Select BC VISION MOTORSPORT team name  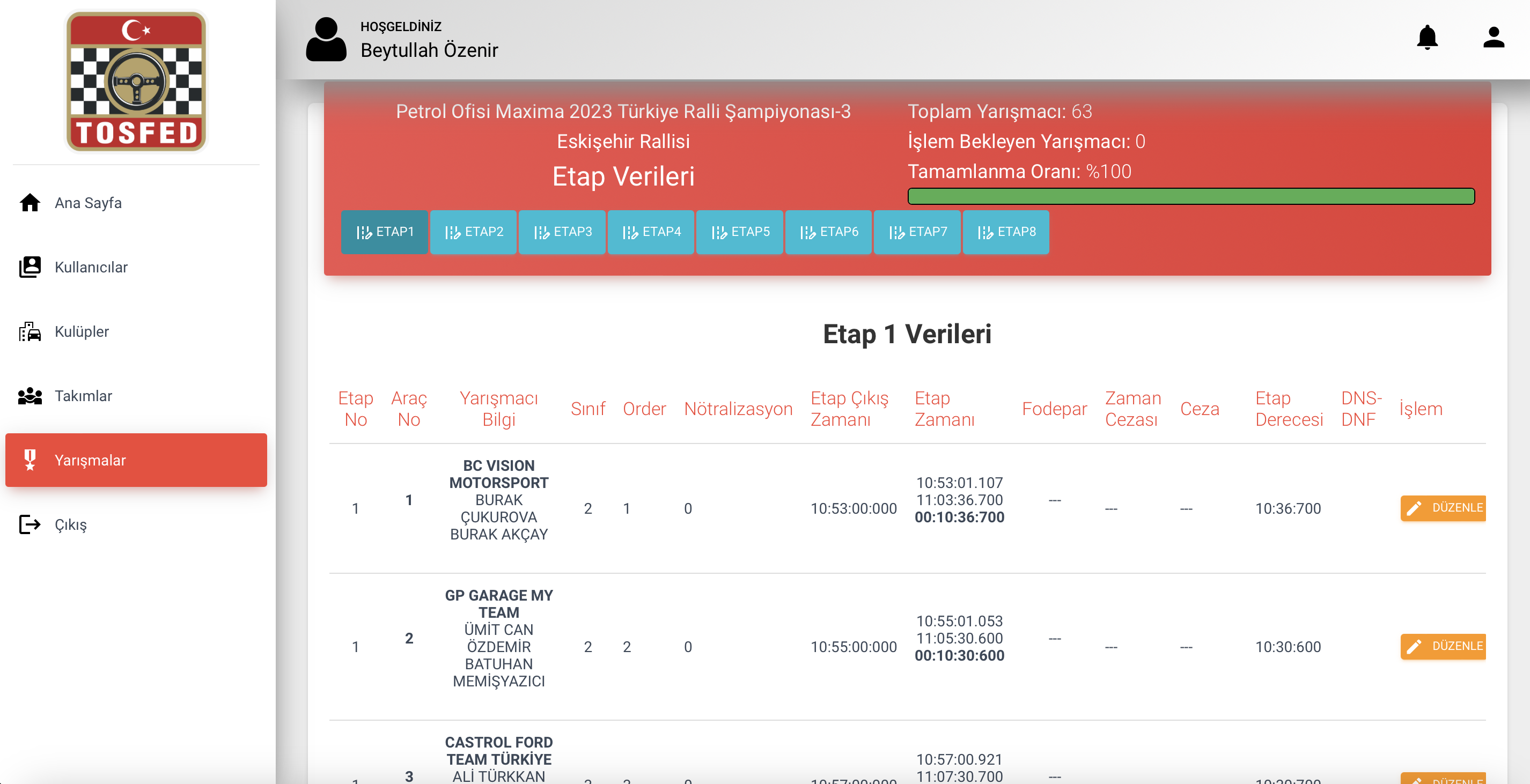tap(499, 474)
